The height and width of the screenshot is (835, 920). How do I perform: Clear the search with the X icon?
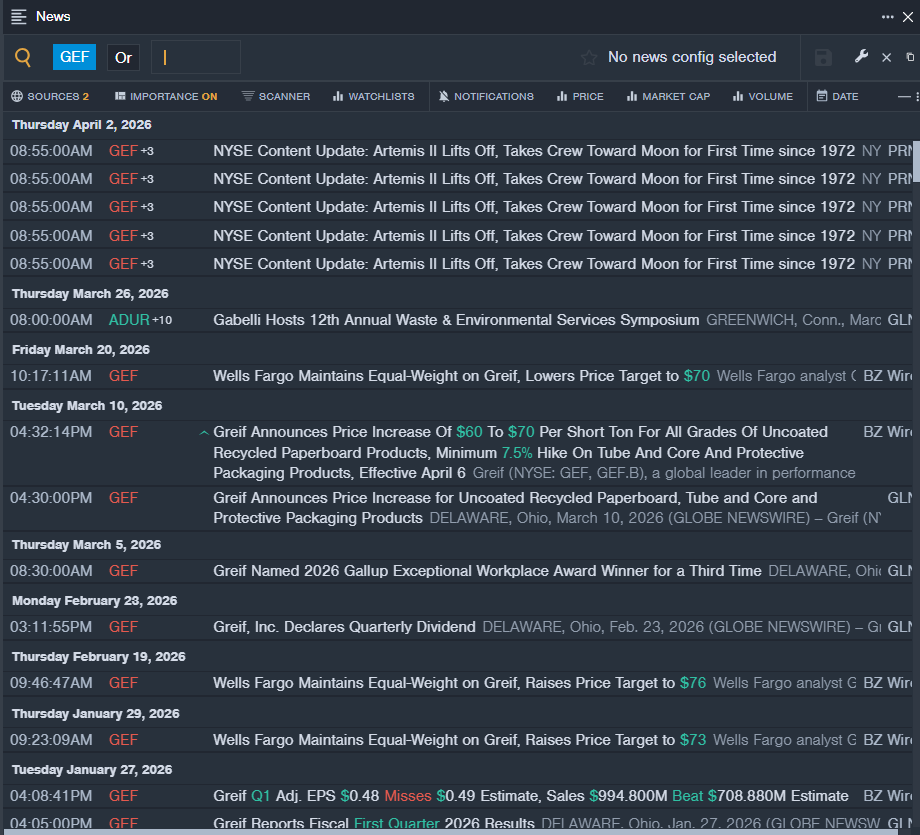click(886, 58)
